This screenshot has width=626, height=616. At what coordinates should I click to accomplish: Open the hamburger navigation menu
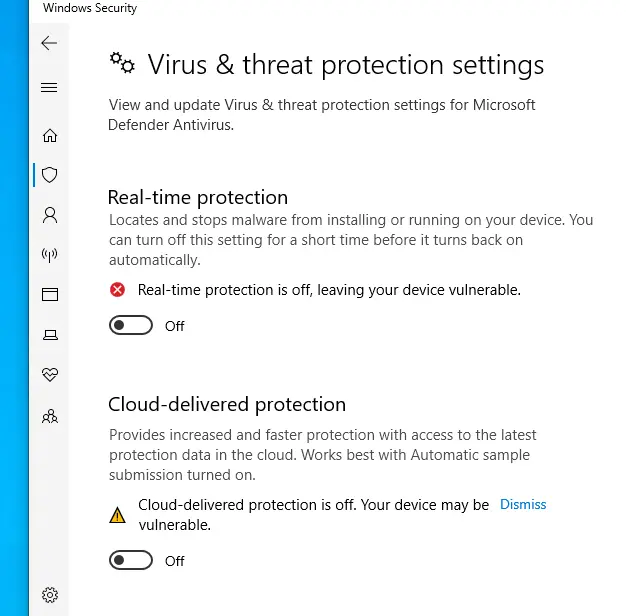48,88
